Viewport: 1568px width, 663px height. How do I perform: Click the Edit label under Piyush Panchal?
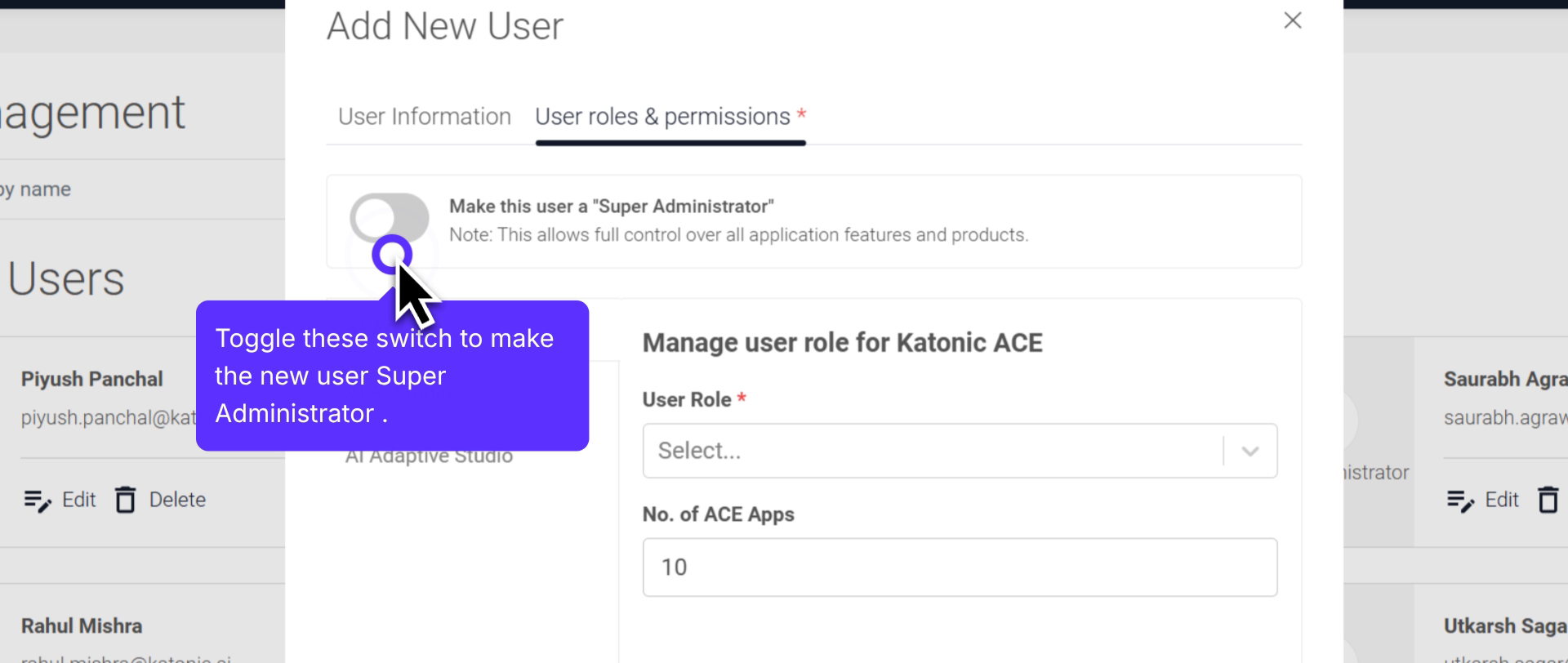point(79,500)
